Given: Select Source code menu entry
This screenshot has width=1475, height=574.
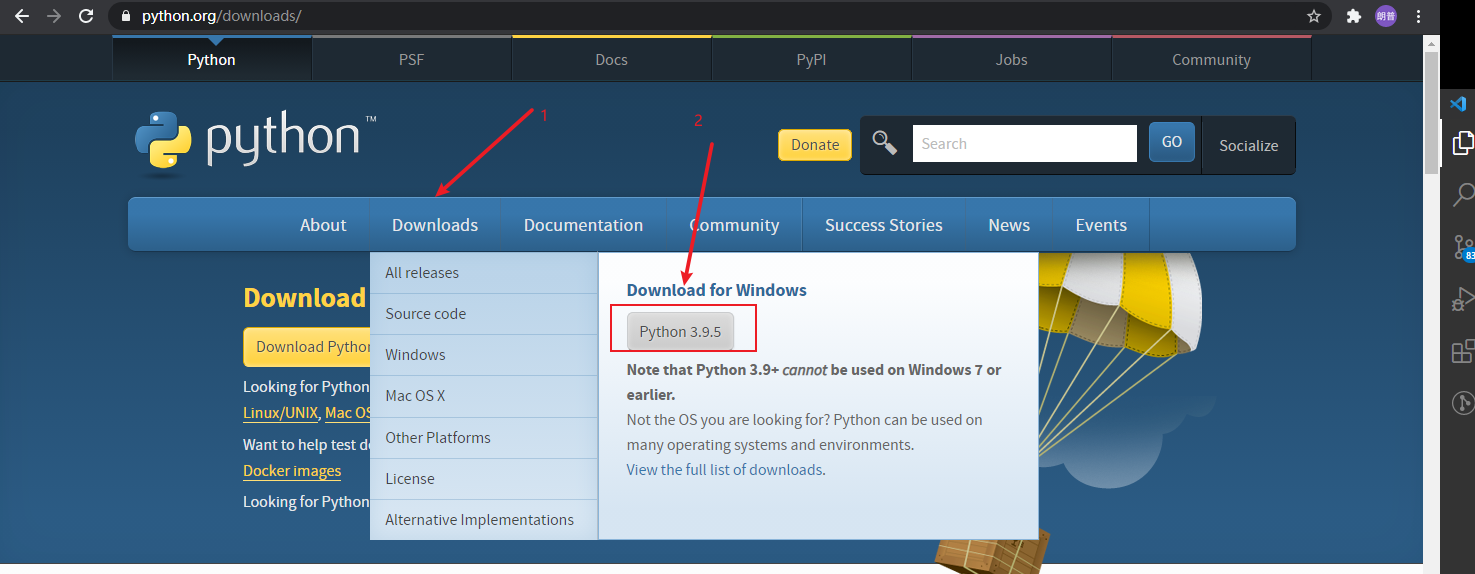Looking at the screenshot, I should tap(484, 314).
